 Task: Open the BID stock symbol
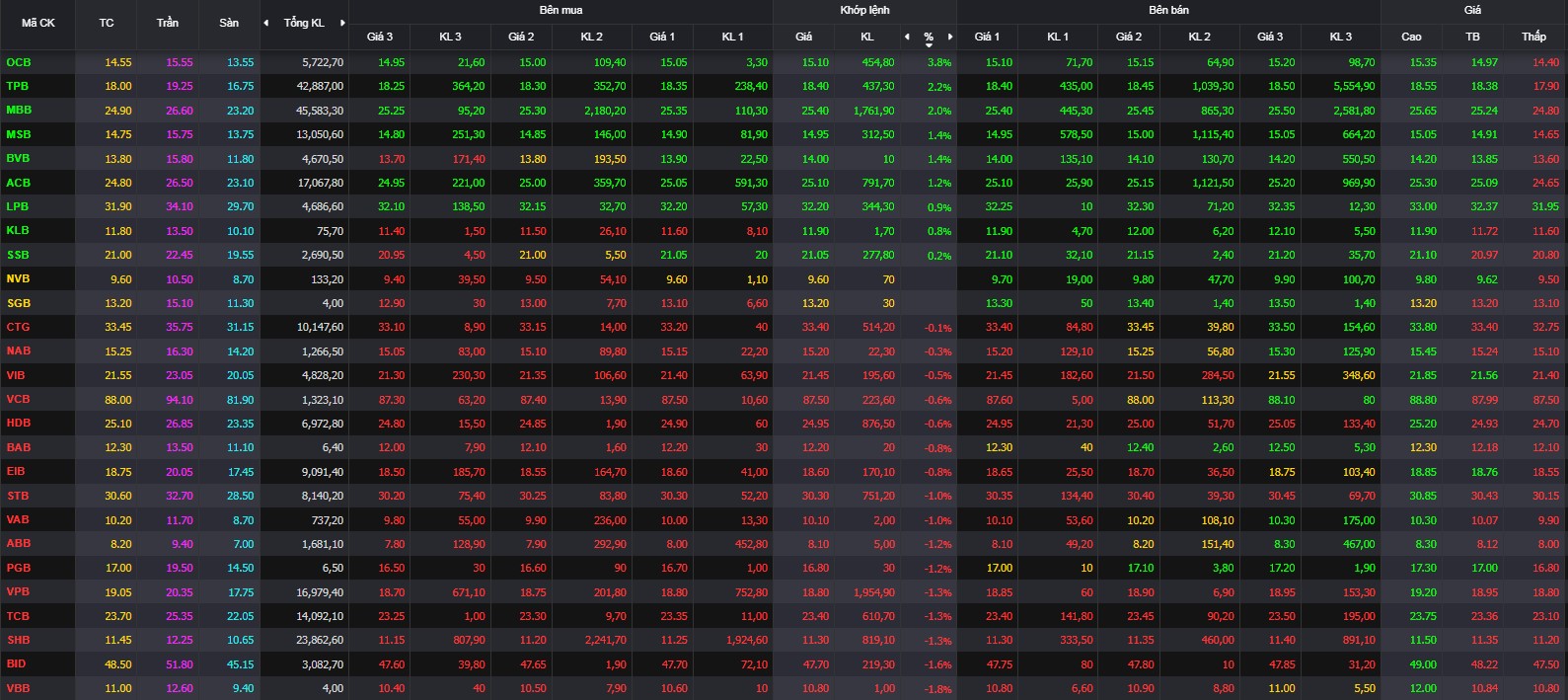click(x=16, y=663)
